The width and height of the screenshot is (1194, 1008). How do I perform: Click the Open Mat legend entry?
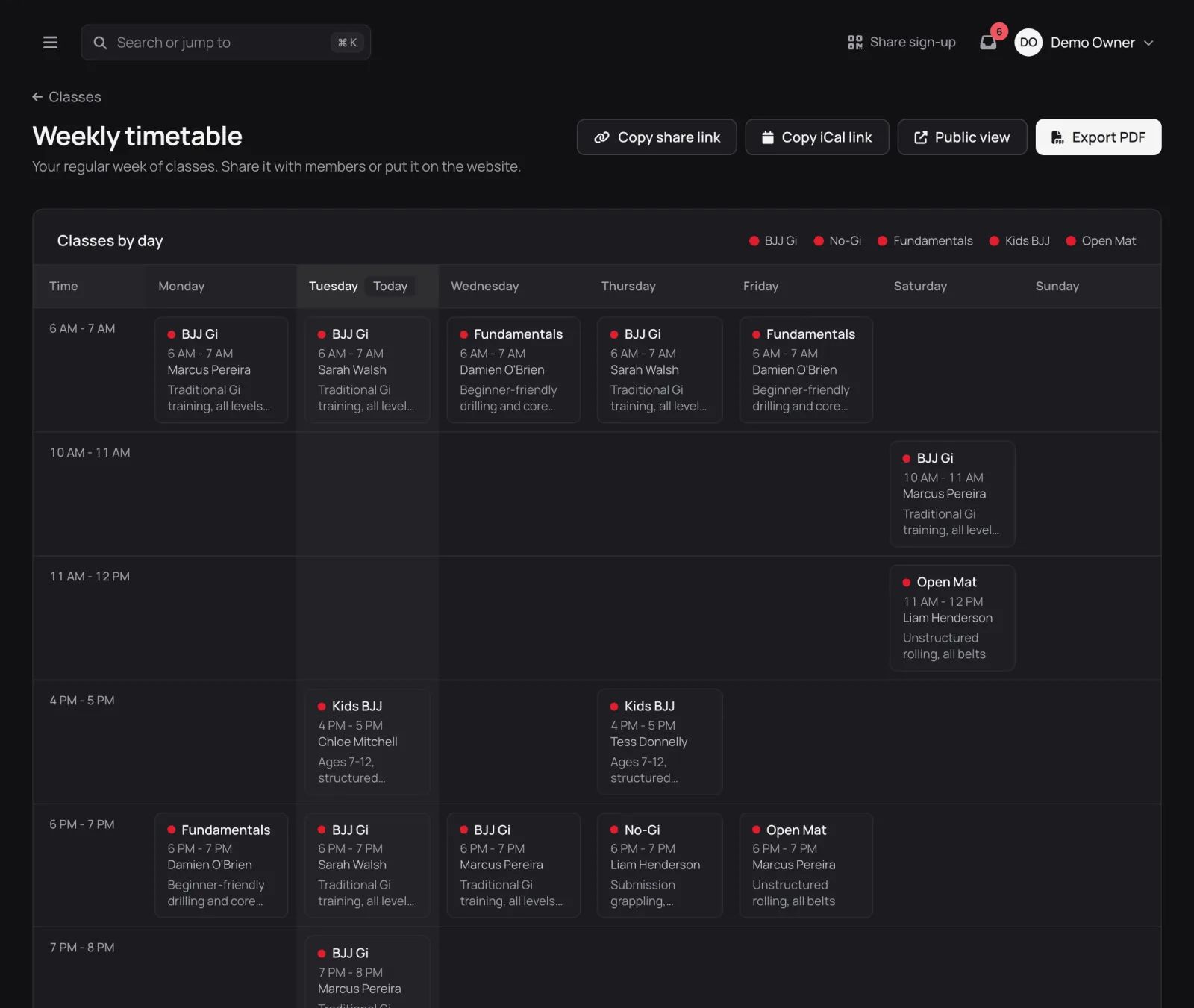(x=1101, y=241)
